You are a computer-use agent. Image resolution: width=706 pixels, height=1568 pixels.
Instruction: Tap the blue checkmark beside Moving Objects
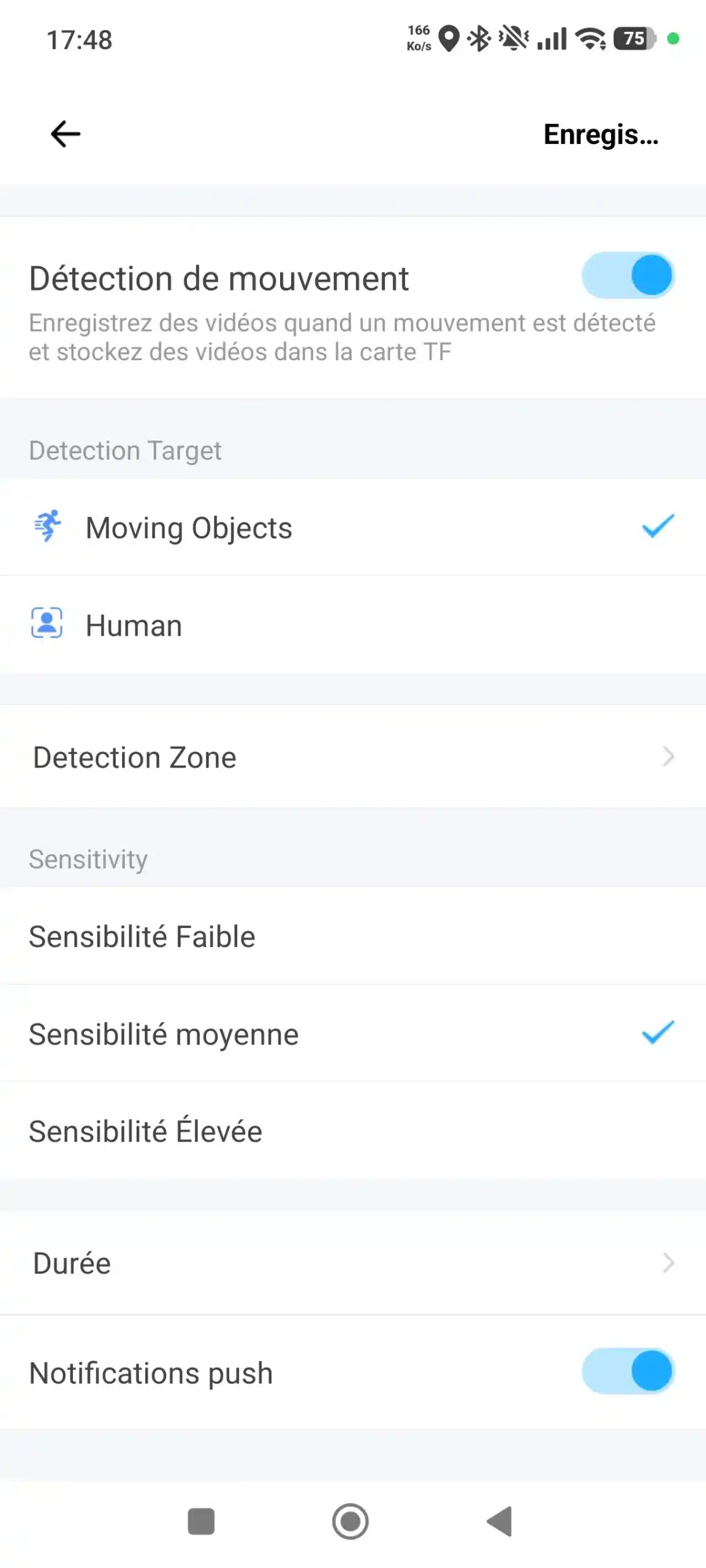(658, 526)
